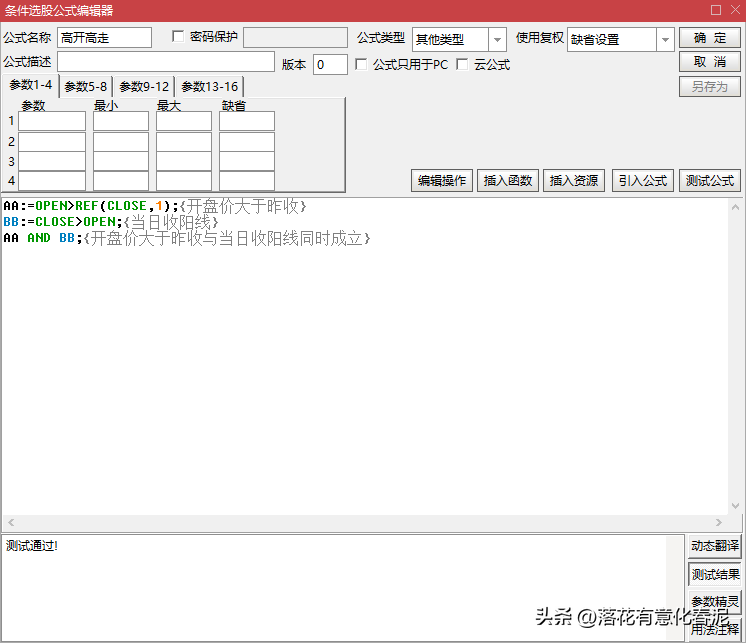
Task: Click the 另存为 button
Action: [x=709, y=87]
